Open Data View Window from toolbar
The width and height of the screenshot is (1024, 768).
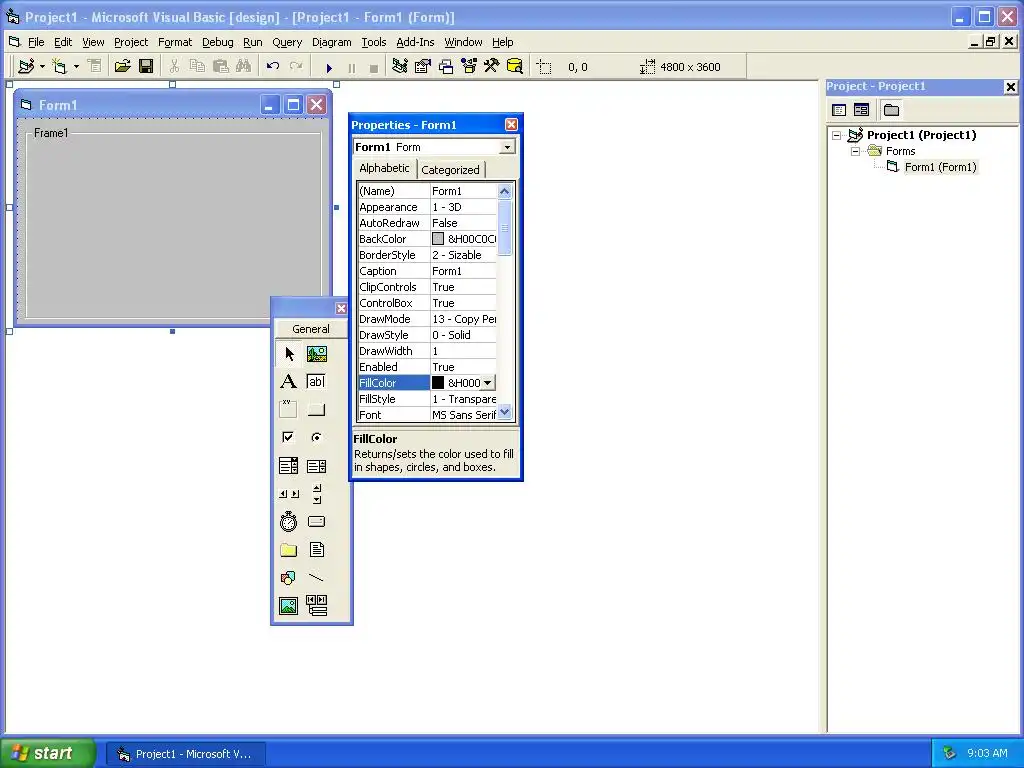pos(515,67)
